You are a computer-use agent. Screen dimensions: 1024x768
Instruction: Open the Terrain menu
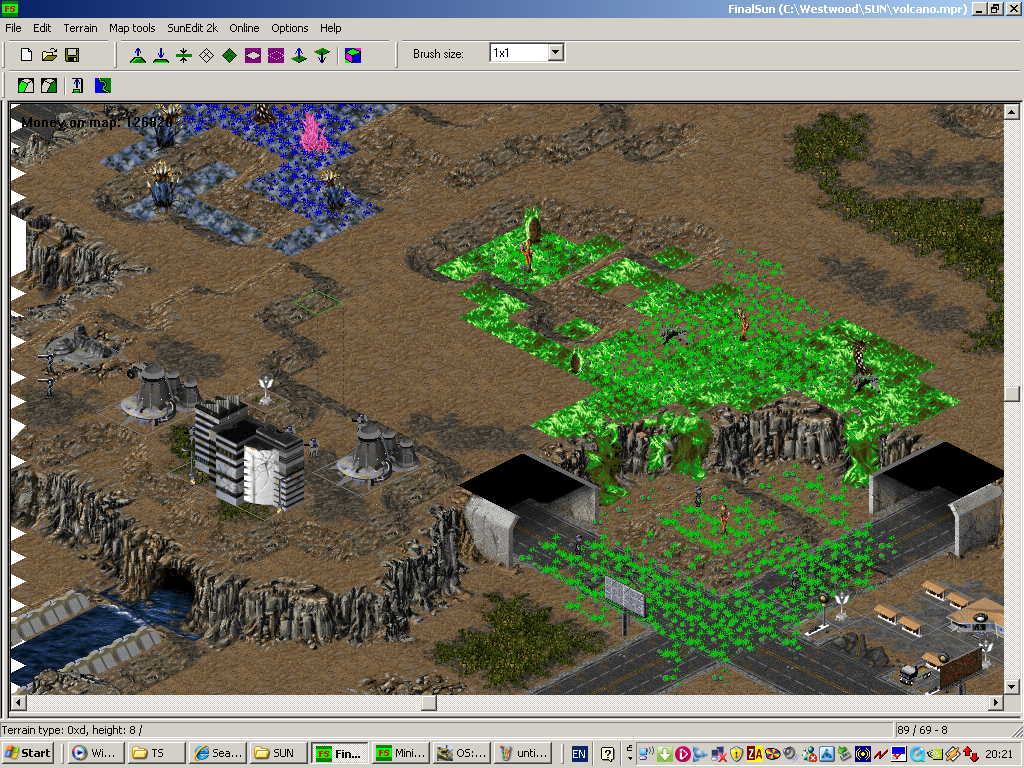(80, 28)
